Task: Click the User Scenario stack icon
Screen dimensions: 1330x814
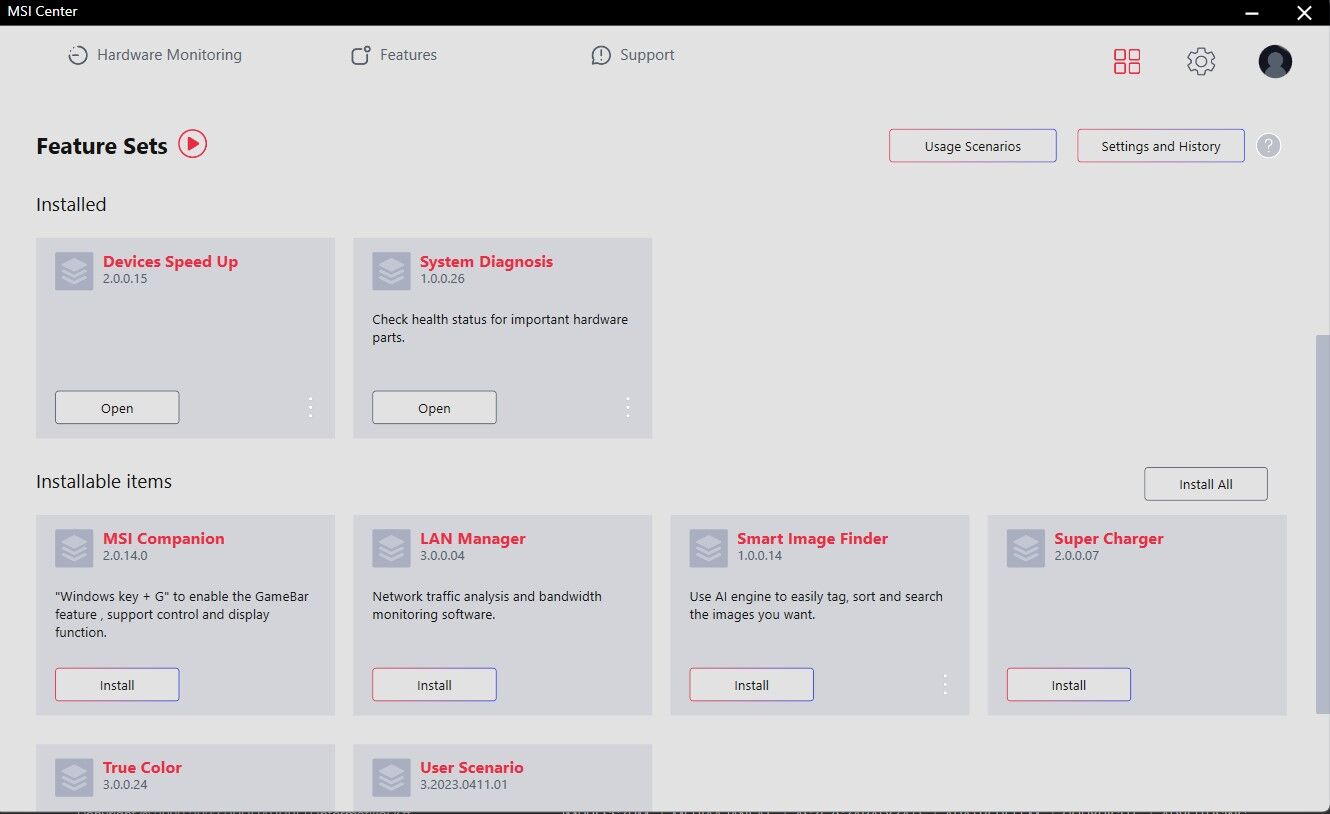Action: click(391, 777)
